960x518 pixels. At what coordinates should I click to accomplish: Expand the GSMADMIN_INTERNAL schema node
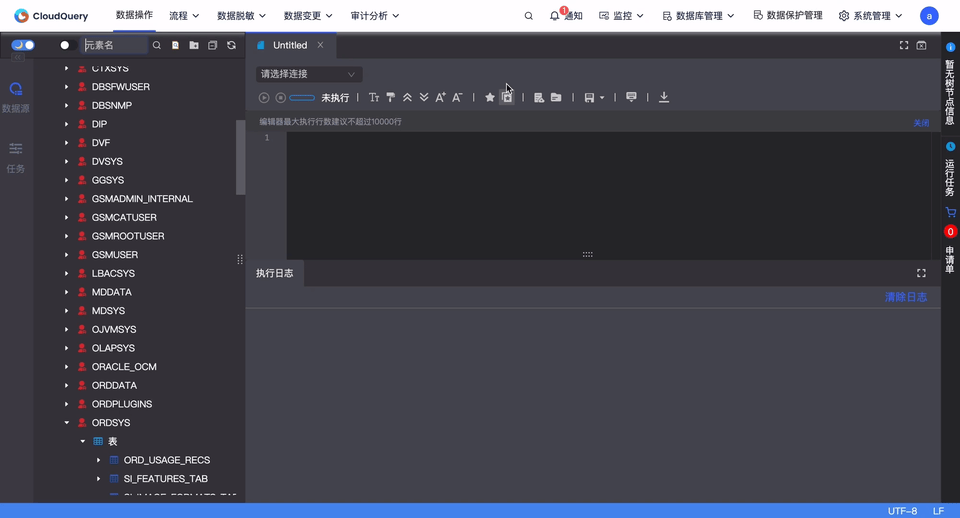pos(66,199)
